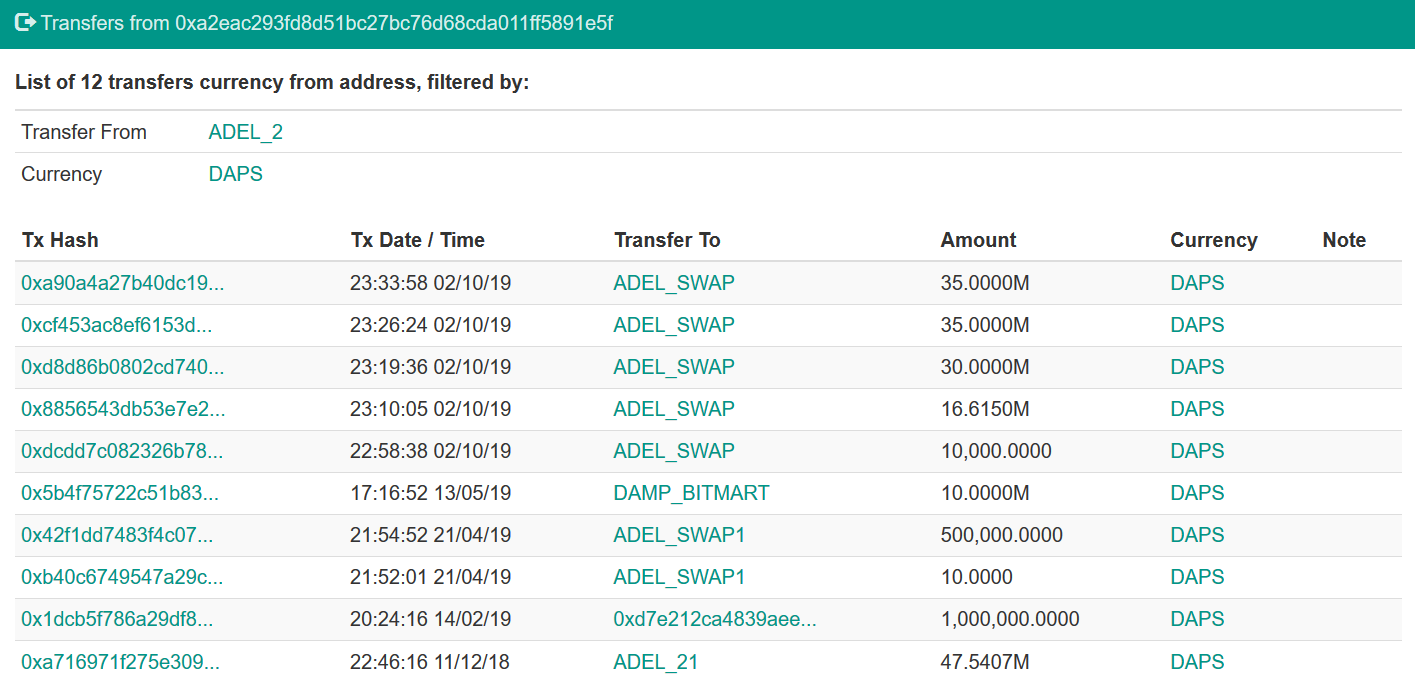Select the 17:16:52 13/05/19 date cell
The height and width of the screenshot is (682, 1415).
coord(430,493)
